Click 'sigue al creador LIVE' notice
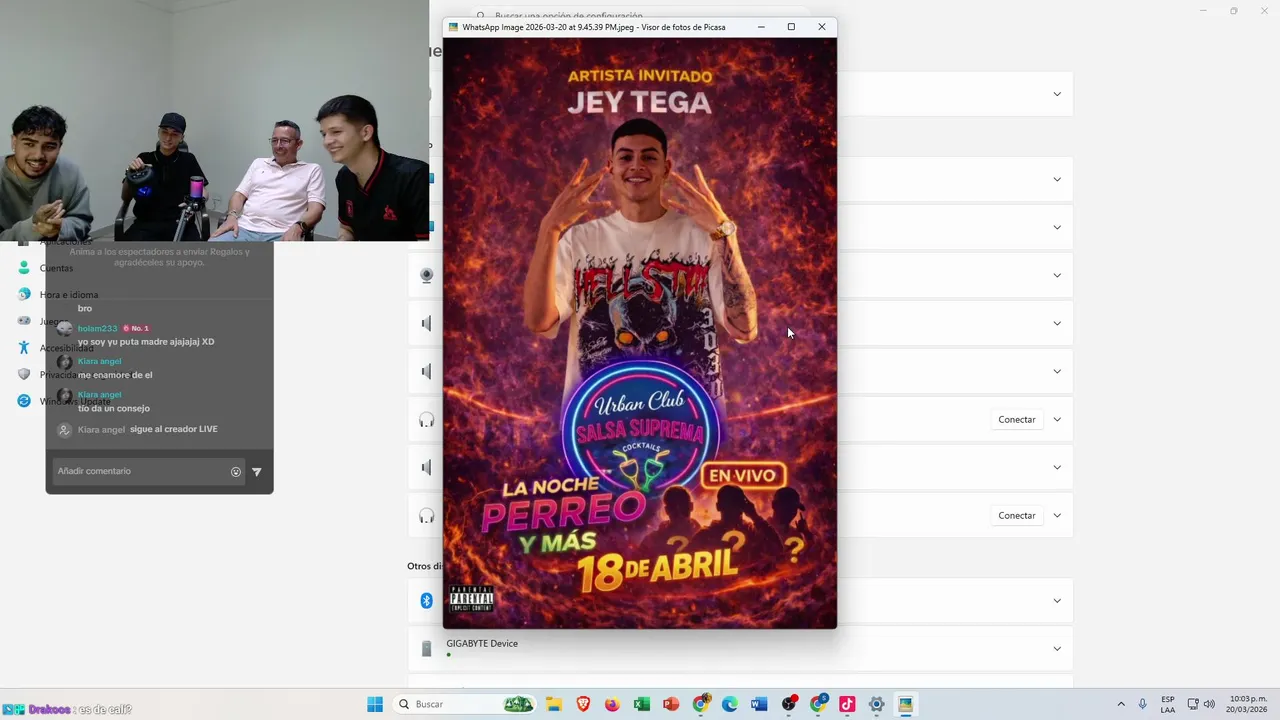 (x=174, y=429)
